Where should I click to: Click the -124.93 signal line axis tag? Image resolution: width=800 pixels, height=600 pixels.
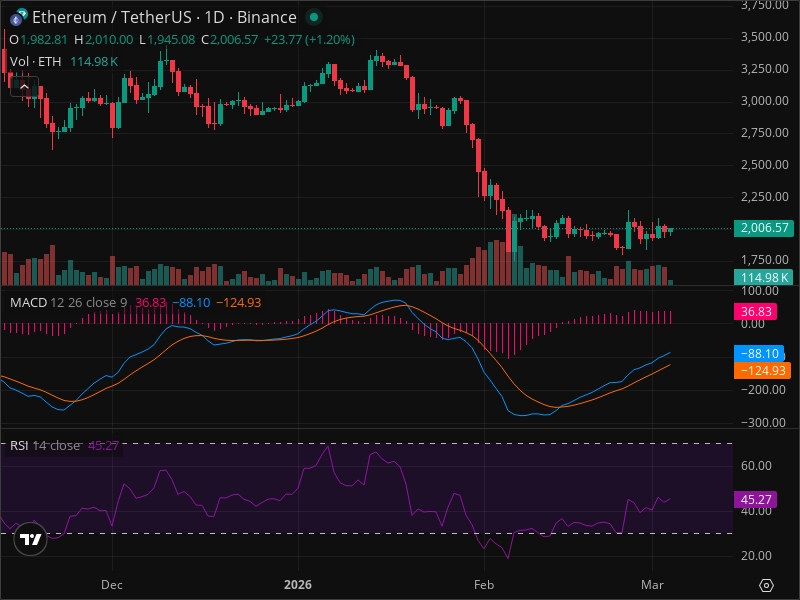762,370
